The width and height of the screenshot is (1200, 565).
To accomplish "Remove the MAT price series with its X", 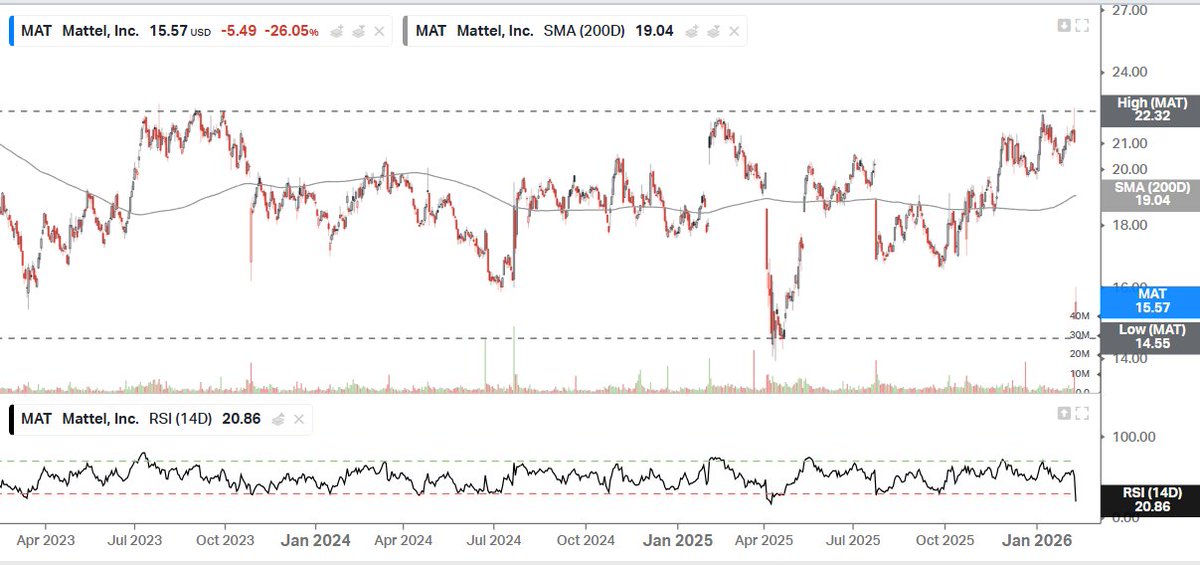I will click(x=379, y=31).
